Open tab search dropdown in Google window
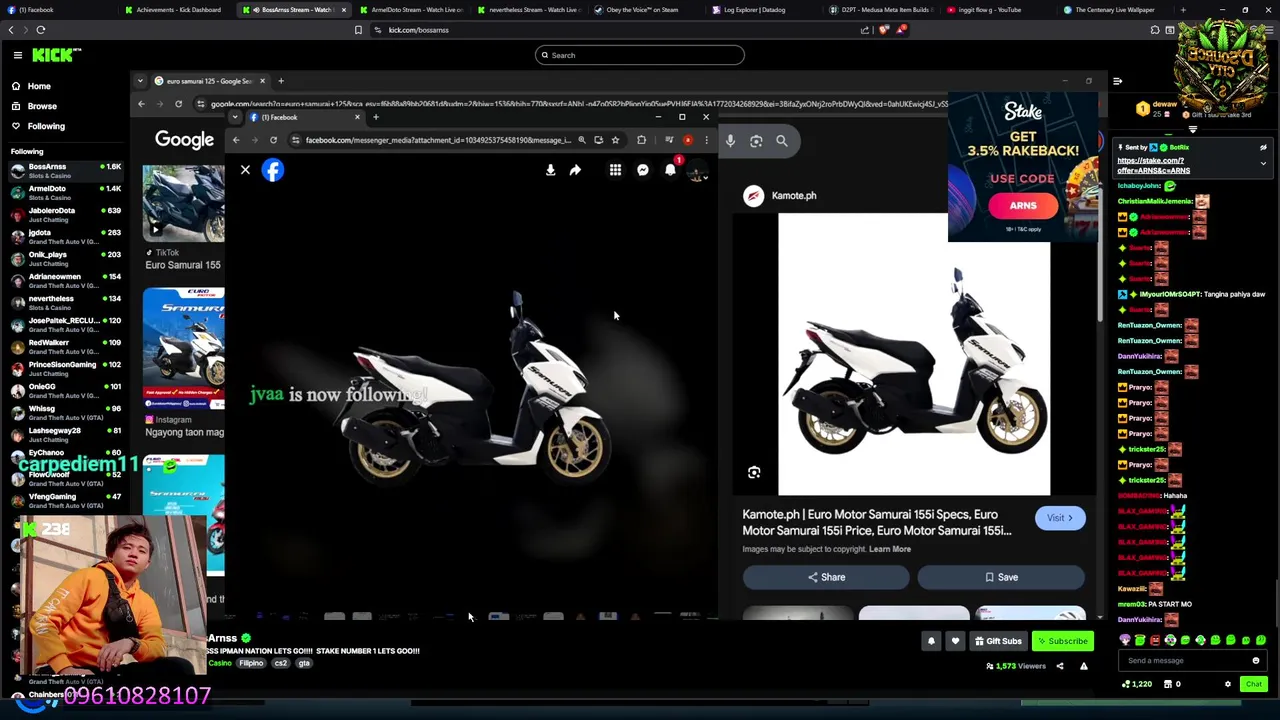The height and width of the screenshot is (720, 1280). click(x=141, y=81)
